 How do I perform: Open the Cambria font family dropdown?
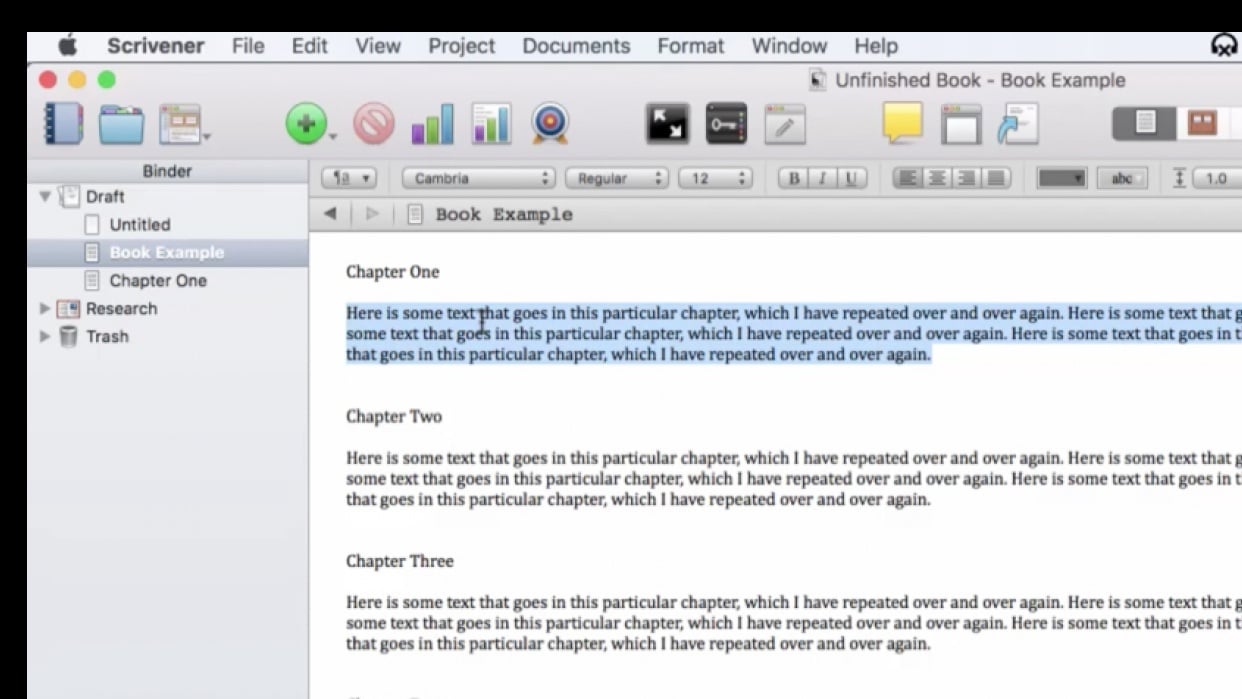479,178
